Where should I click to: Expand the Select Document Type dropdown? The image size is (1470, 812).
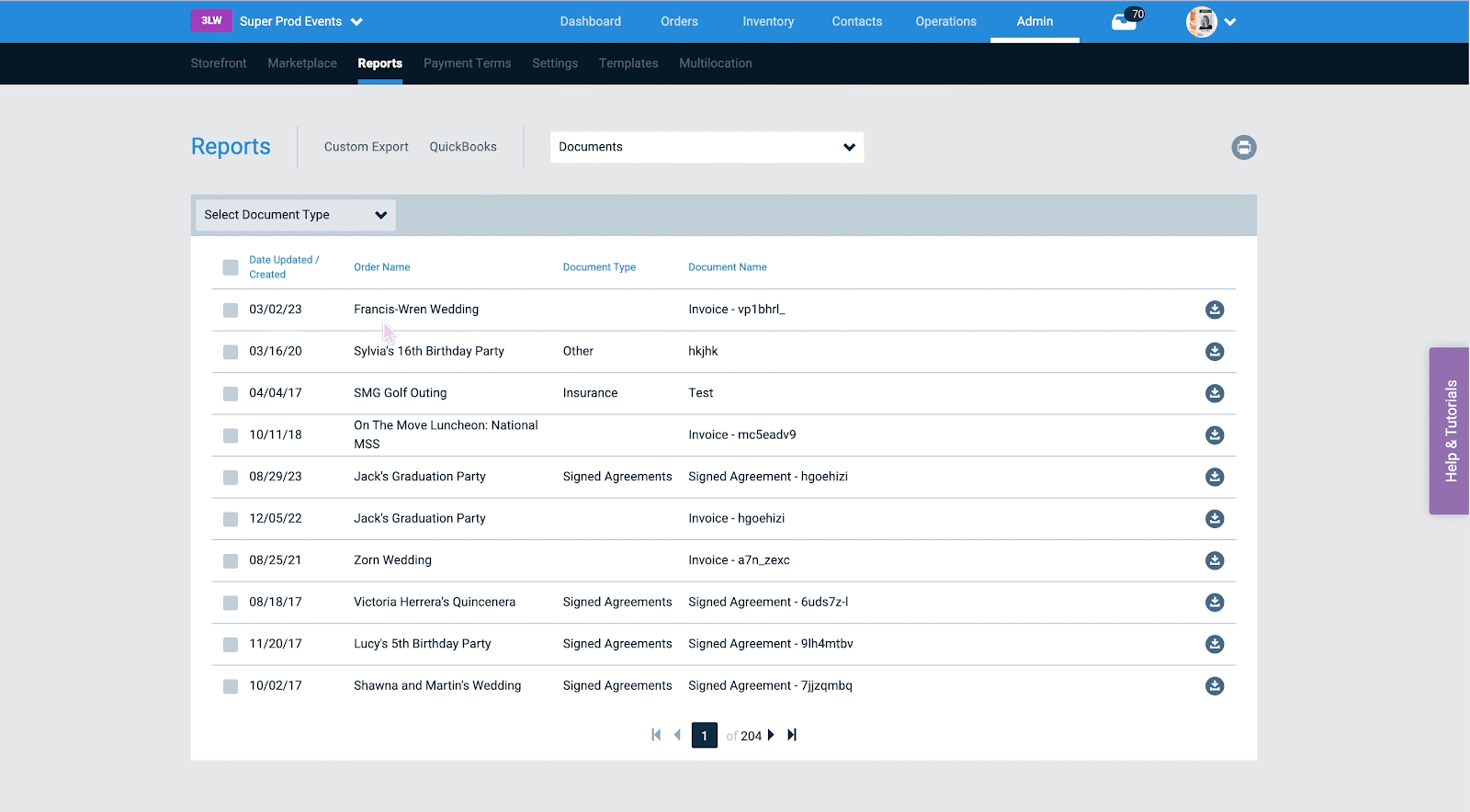click(296, 215)
